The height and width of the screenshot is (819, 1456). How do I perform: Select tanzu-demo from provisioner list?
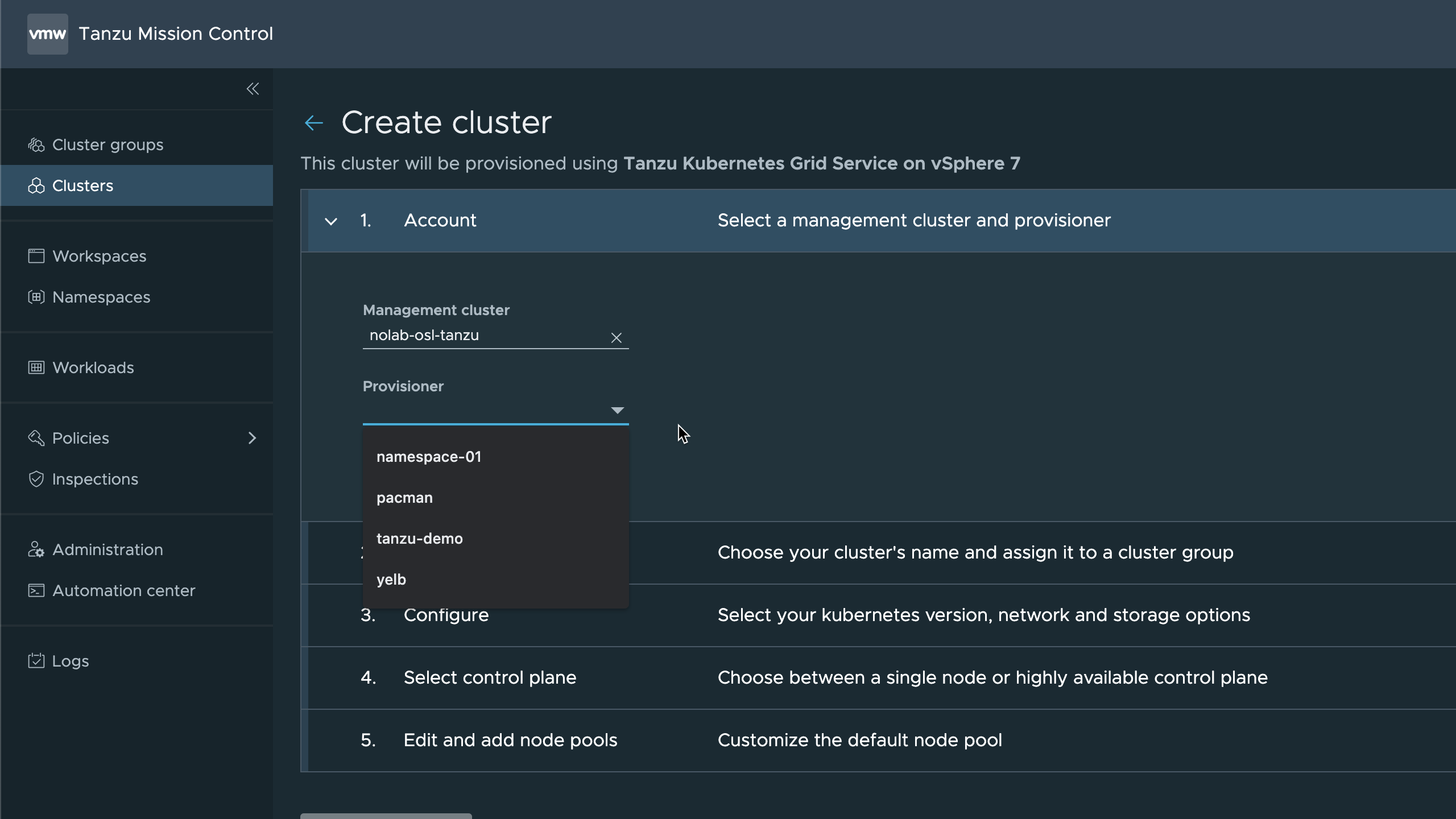click(x=496, y=539)
